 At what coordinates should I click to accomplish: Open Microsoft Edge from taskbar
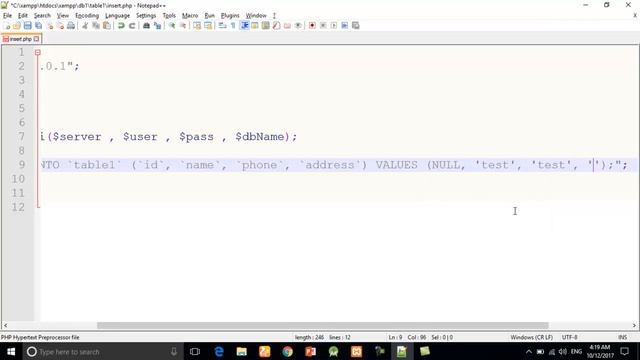click(219, 351)
